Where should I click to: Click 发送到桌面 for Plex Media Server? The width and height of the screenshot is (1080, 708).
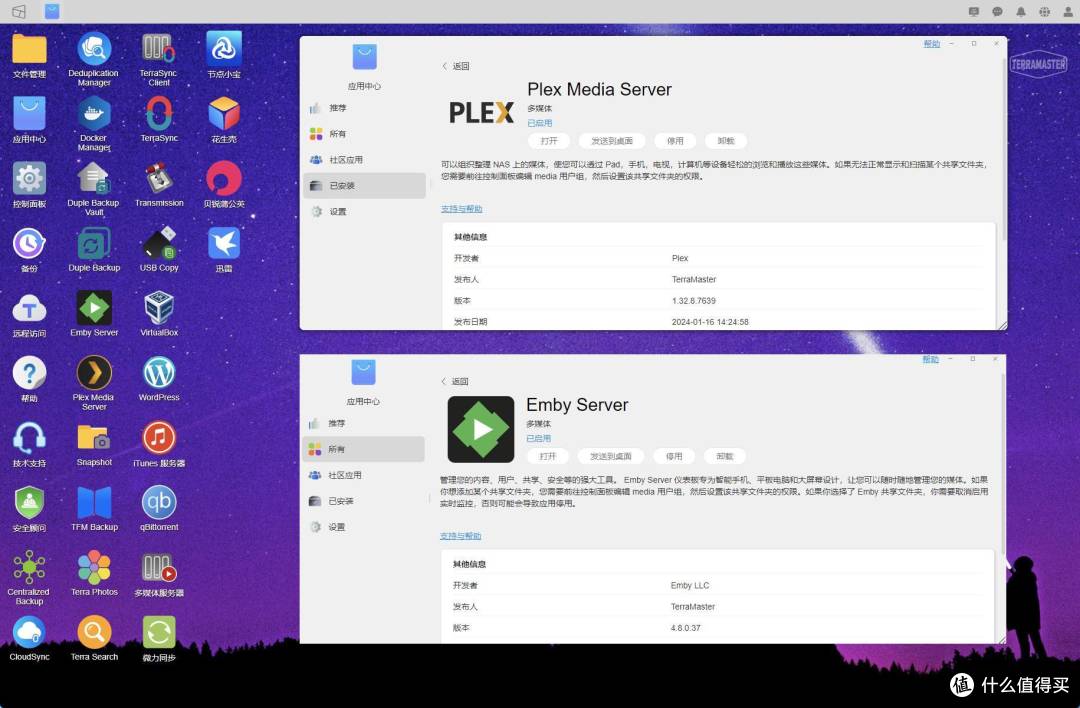(x=612, y=140)
